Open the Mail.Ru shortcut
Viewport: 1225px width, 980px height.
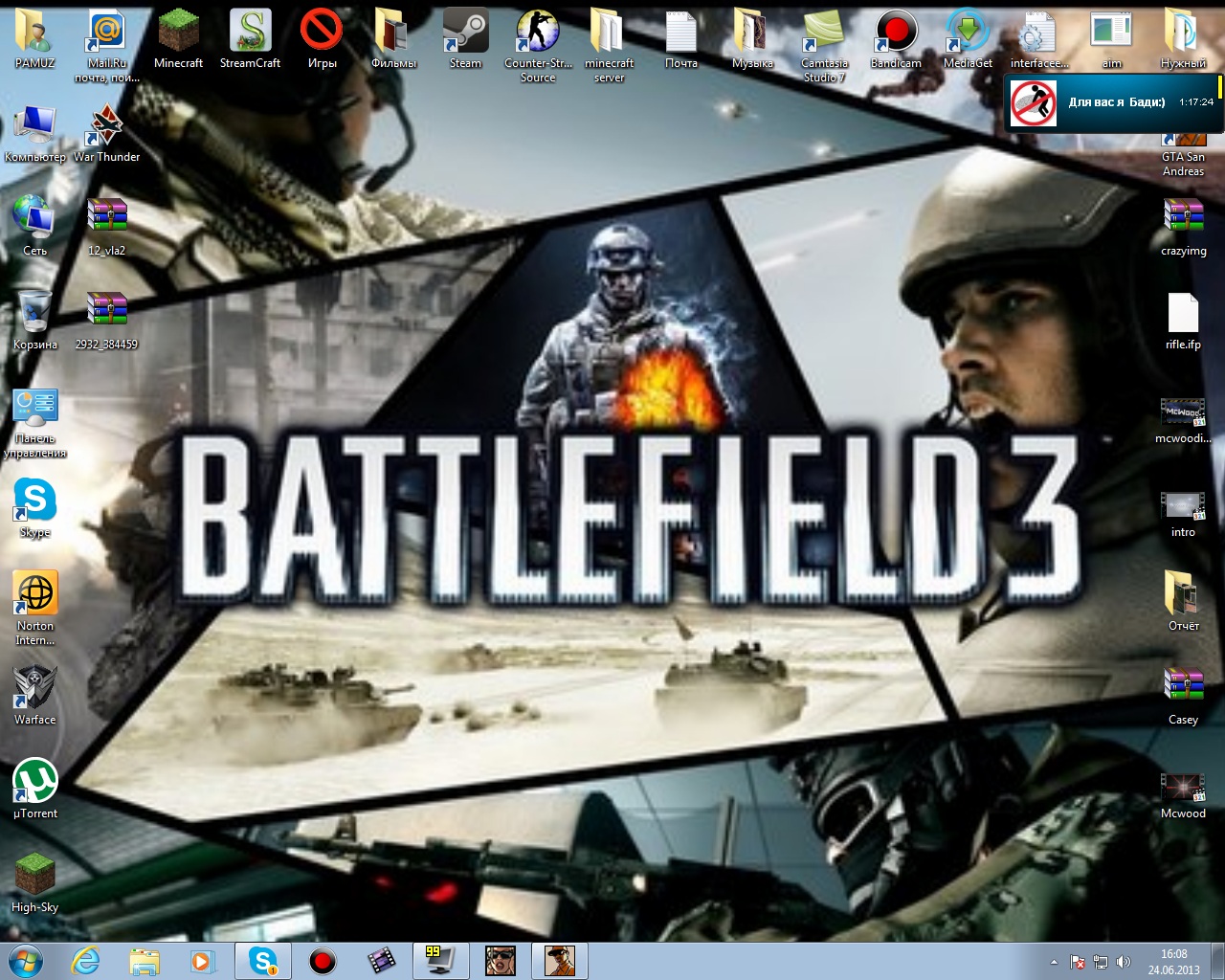click(x=107, y=44)
